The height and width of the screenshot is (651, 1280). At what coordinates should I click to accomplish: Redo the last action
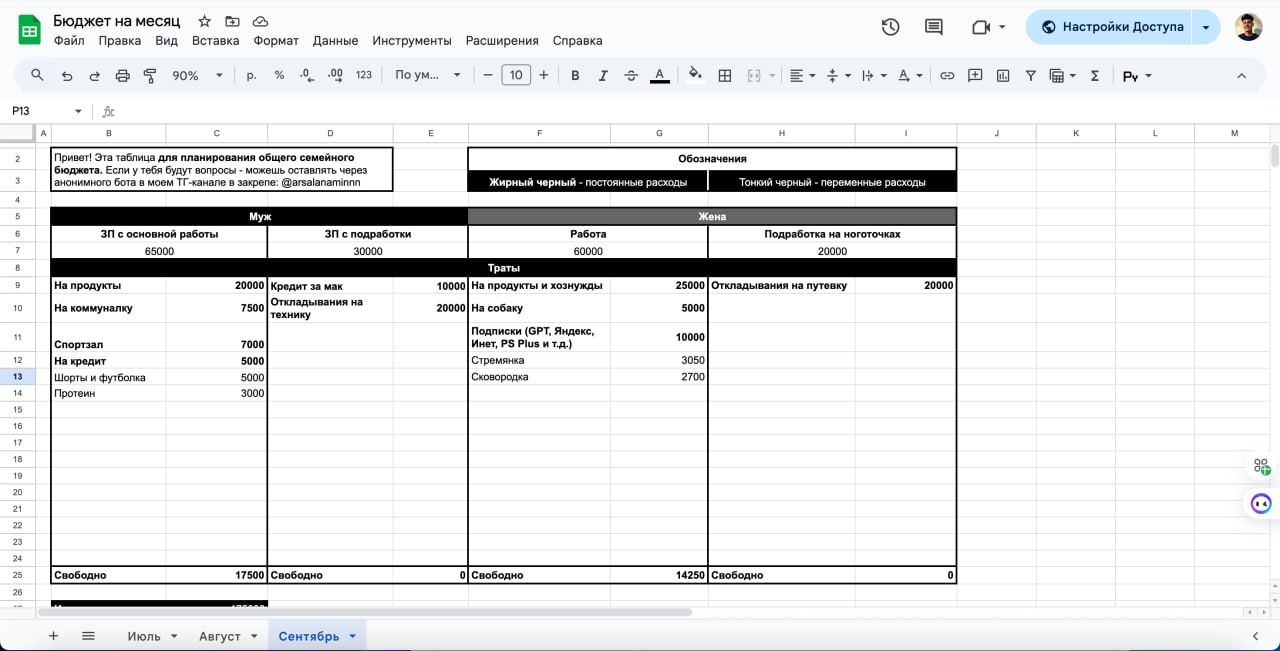click(95, 75)
